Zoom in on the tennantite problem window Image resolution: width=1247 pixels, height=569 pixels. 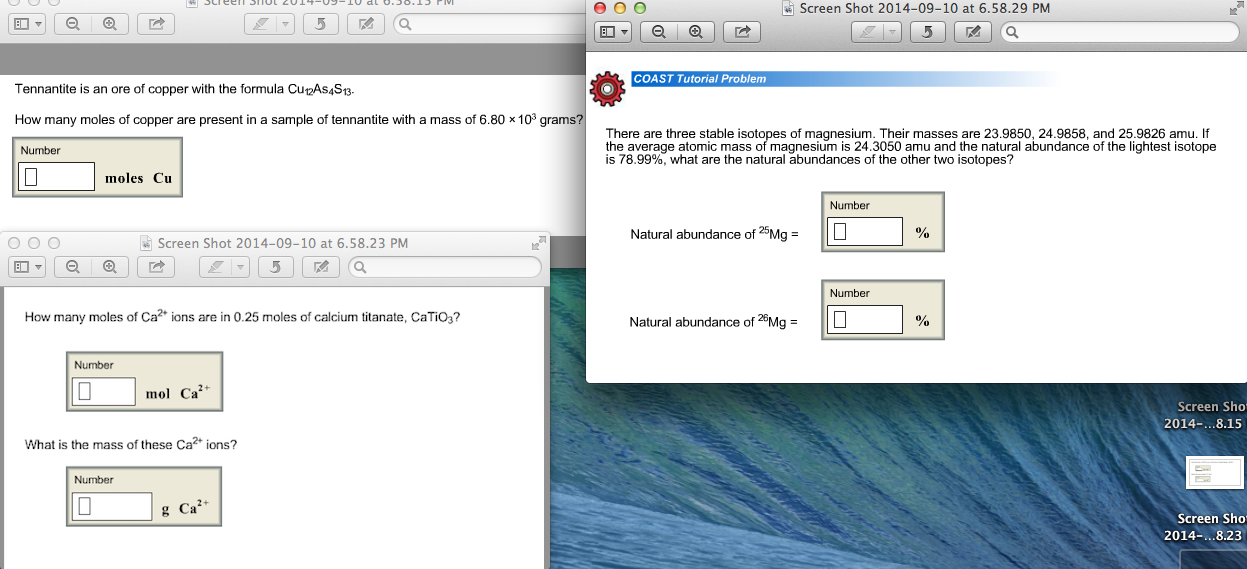click(x=109, y=24)
